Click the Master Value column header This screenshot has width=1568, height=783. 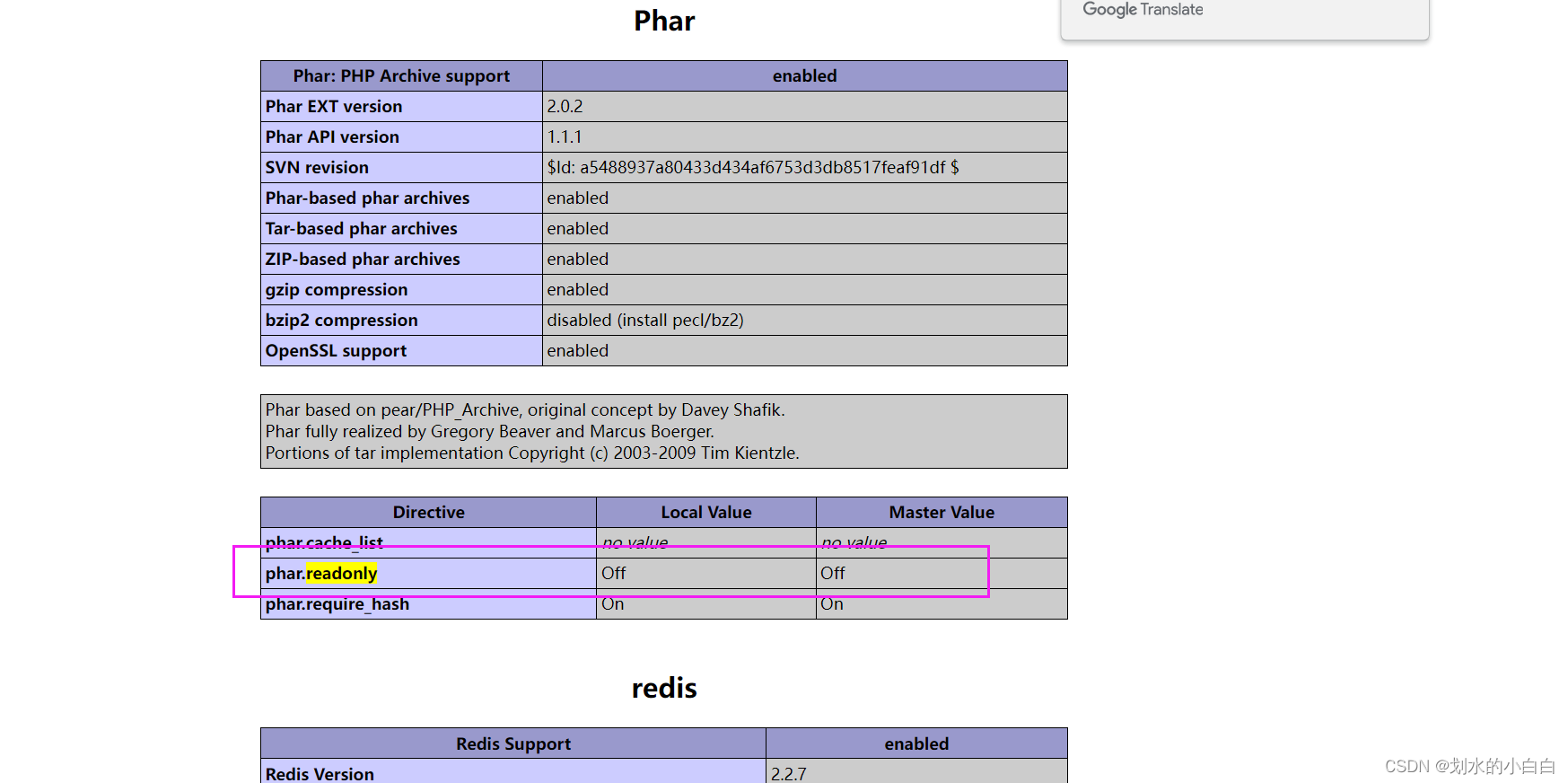pos(942,513)
